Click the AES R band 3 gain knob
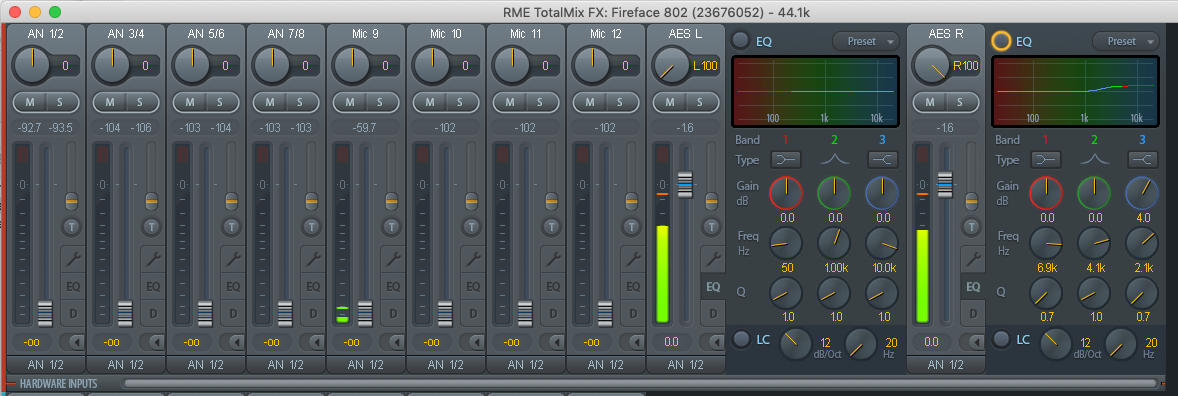The image size is (1178, 396). 1142,192
